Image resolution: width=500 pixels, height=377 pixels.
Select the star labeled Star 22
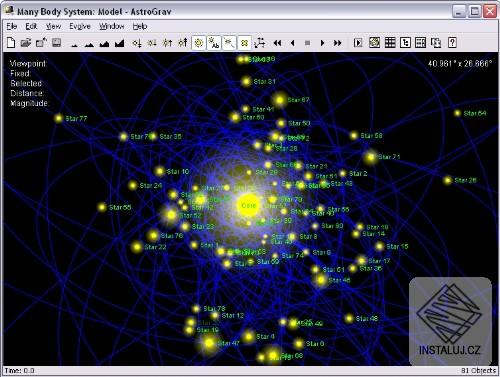137,247
